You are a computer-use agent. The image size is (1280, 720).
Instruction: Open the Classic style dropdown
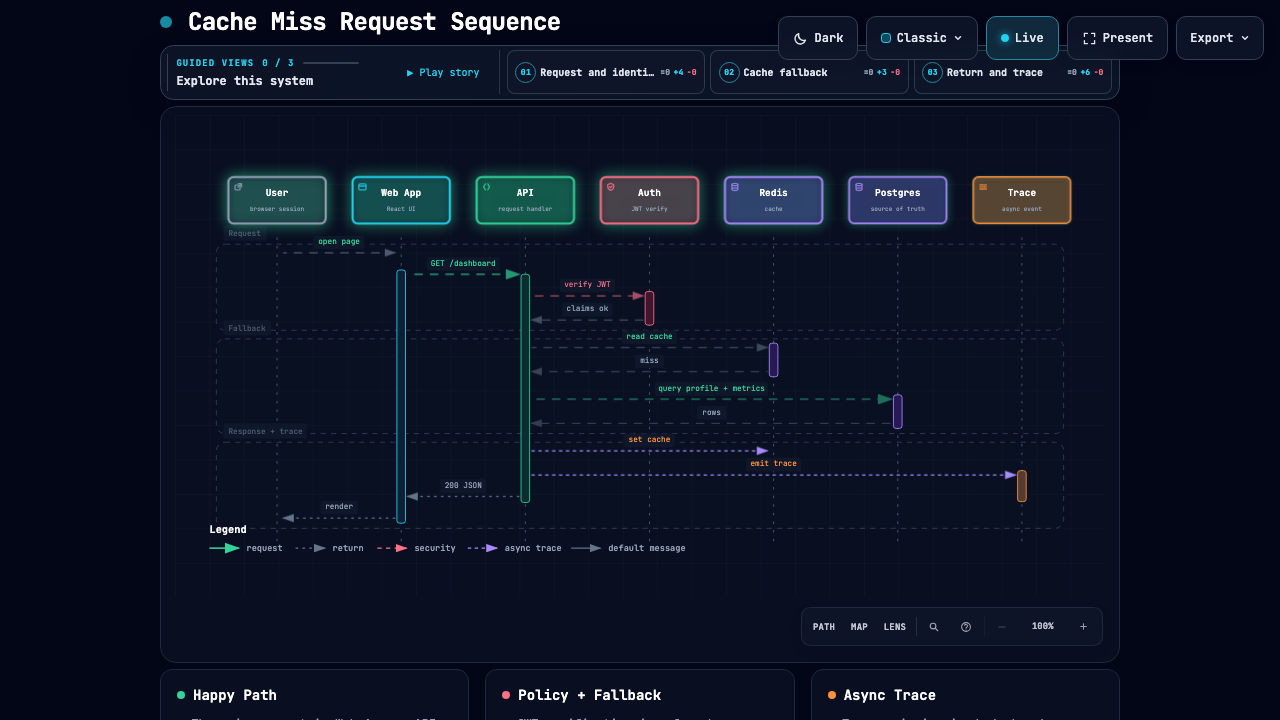pos(922,38)
